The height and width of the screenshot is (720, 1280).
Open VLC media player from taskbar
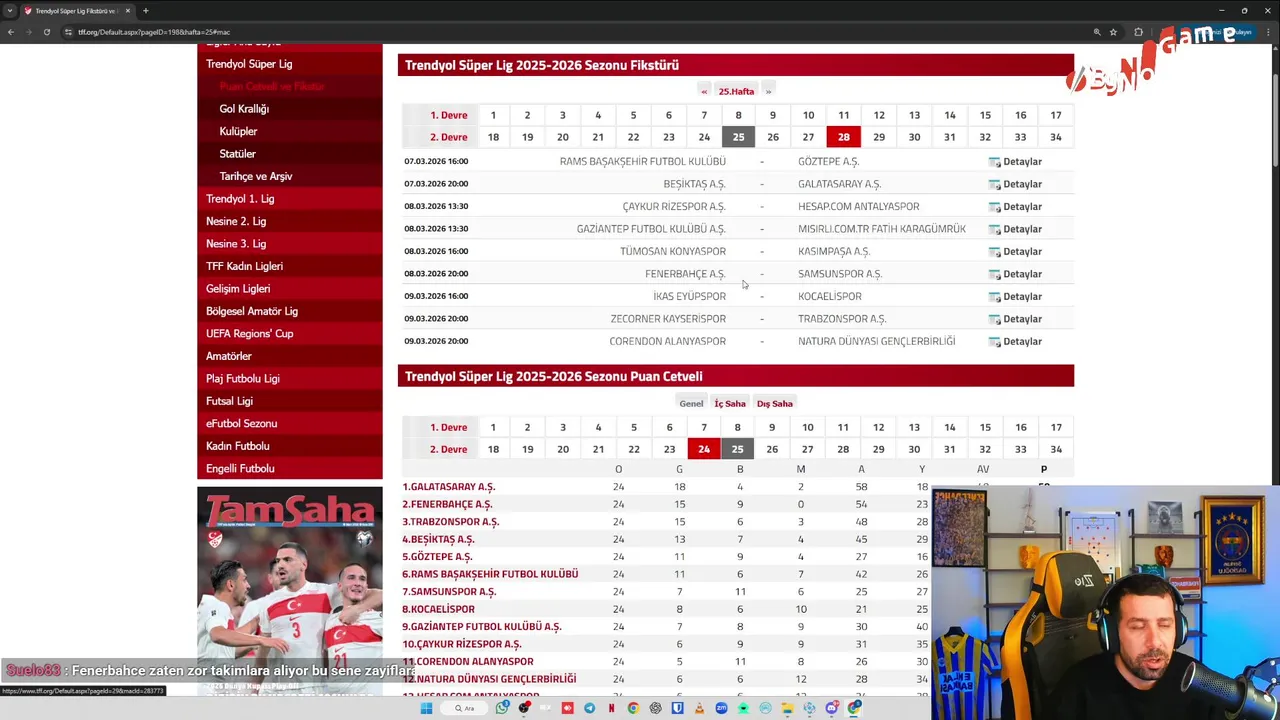tap(700, 708)
